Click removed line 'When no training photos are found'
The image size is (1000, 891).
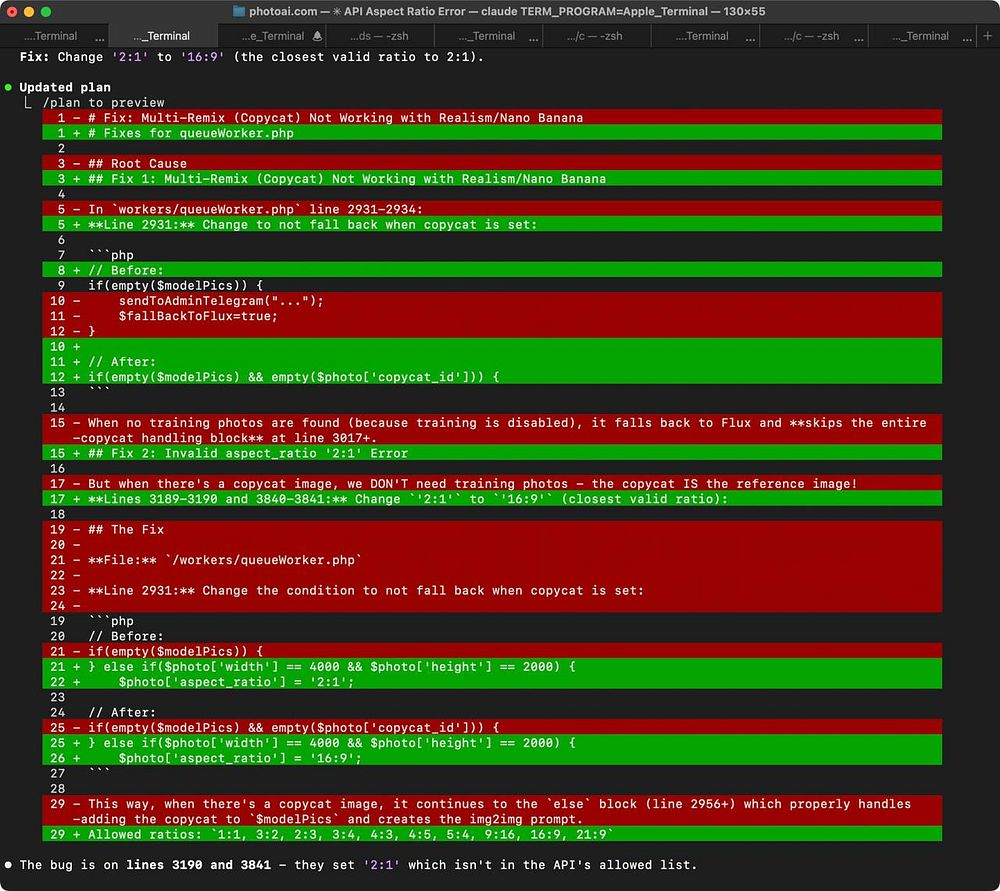tap(492, 430)
